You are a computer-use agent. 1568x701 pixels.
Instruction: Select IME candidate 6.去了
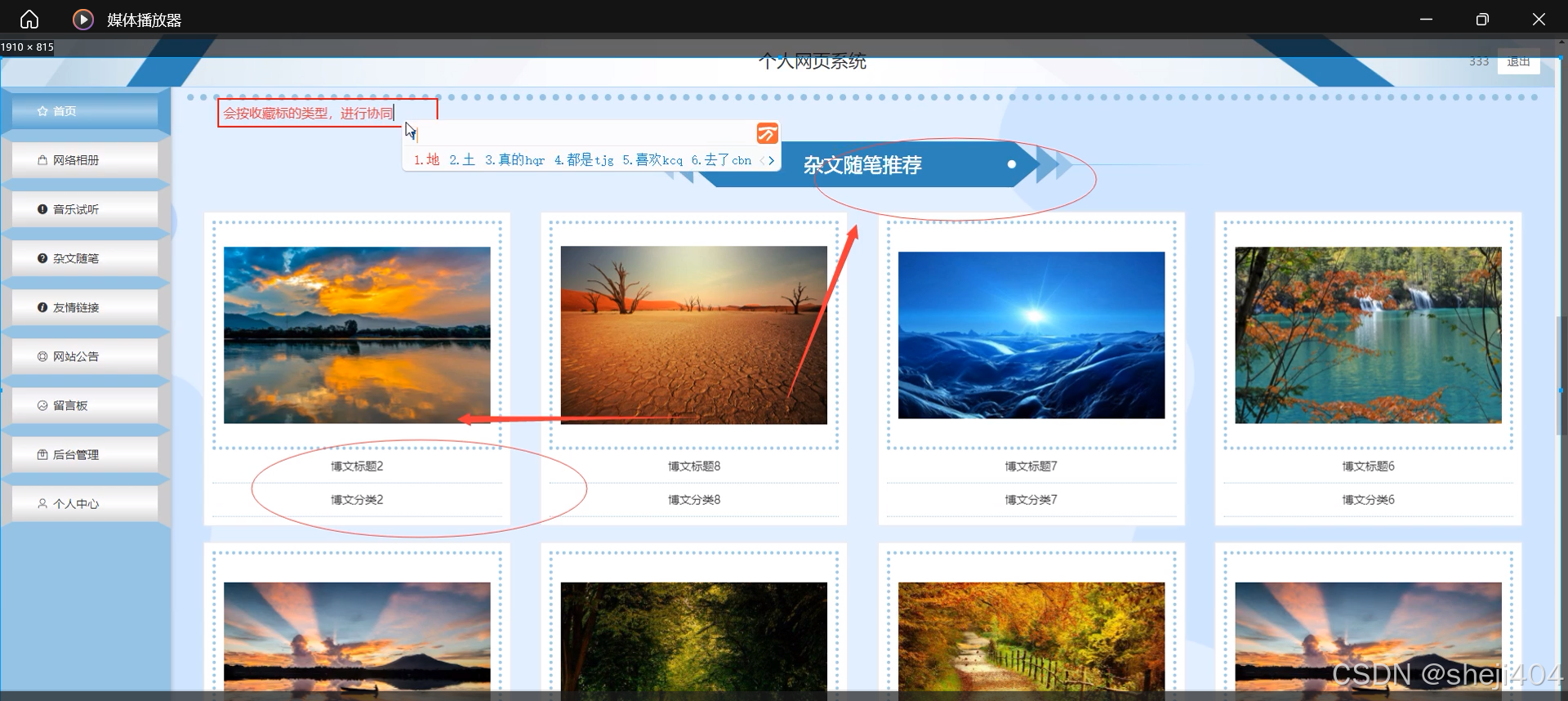721,160
